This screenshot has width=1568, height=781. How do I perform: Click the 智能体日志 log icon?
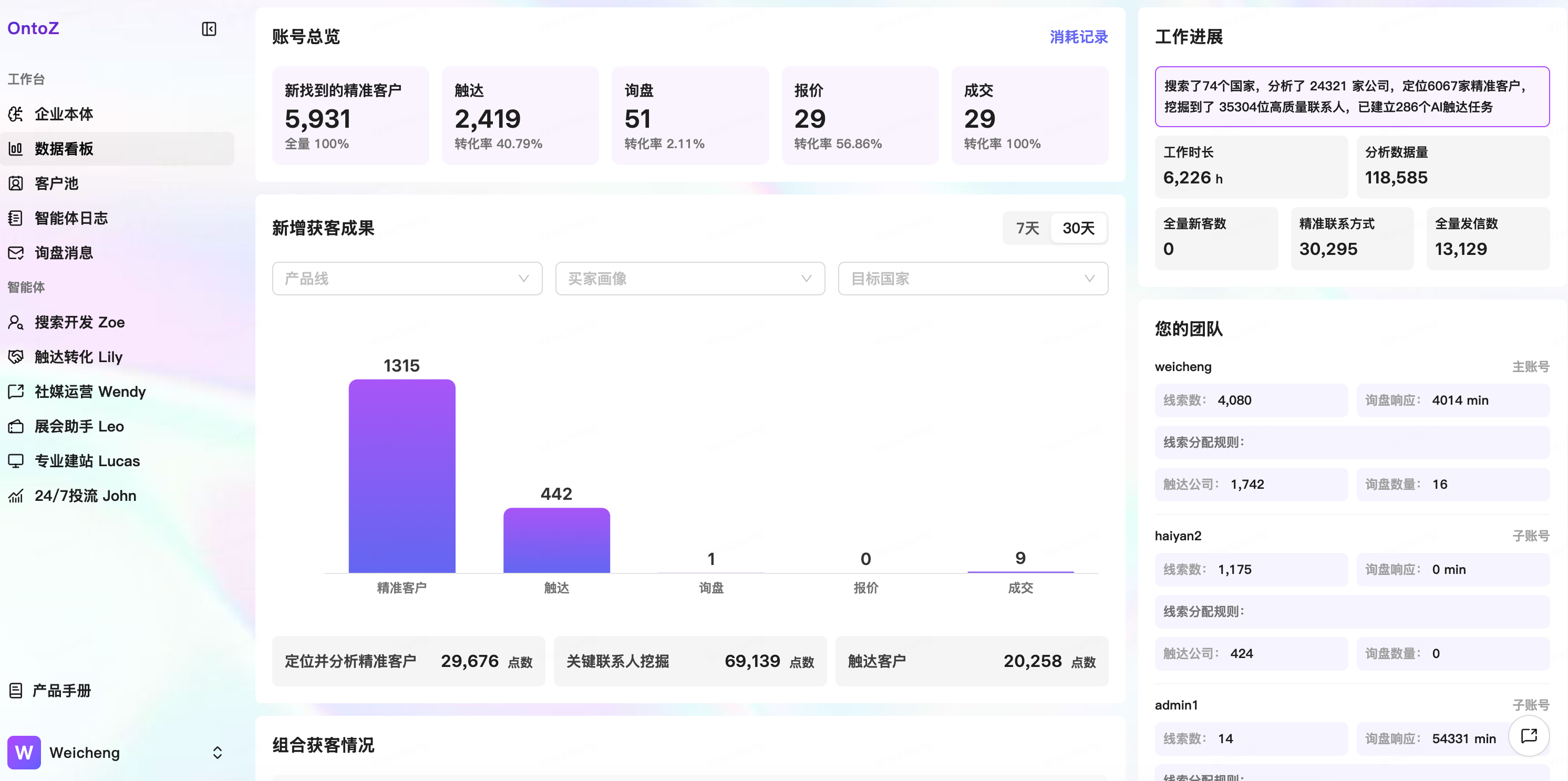click(x=16, y=218)
